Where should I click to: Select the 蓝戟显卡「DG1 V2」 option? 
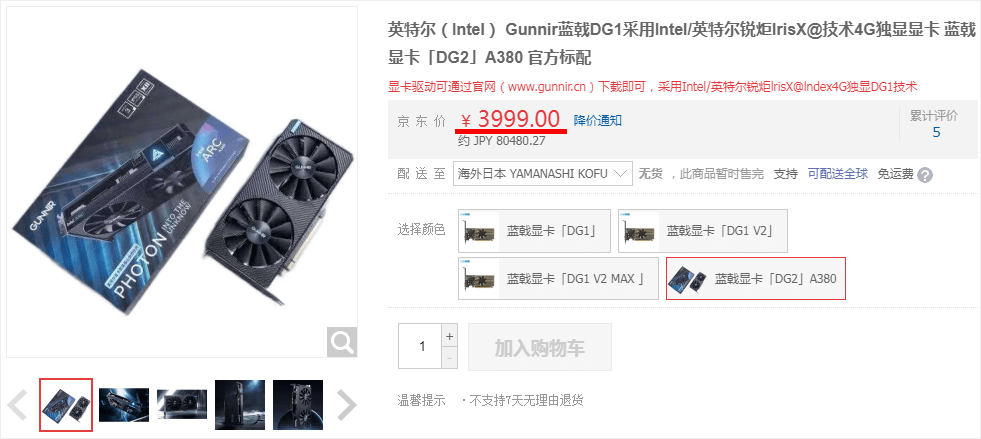703,231
